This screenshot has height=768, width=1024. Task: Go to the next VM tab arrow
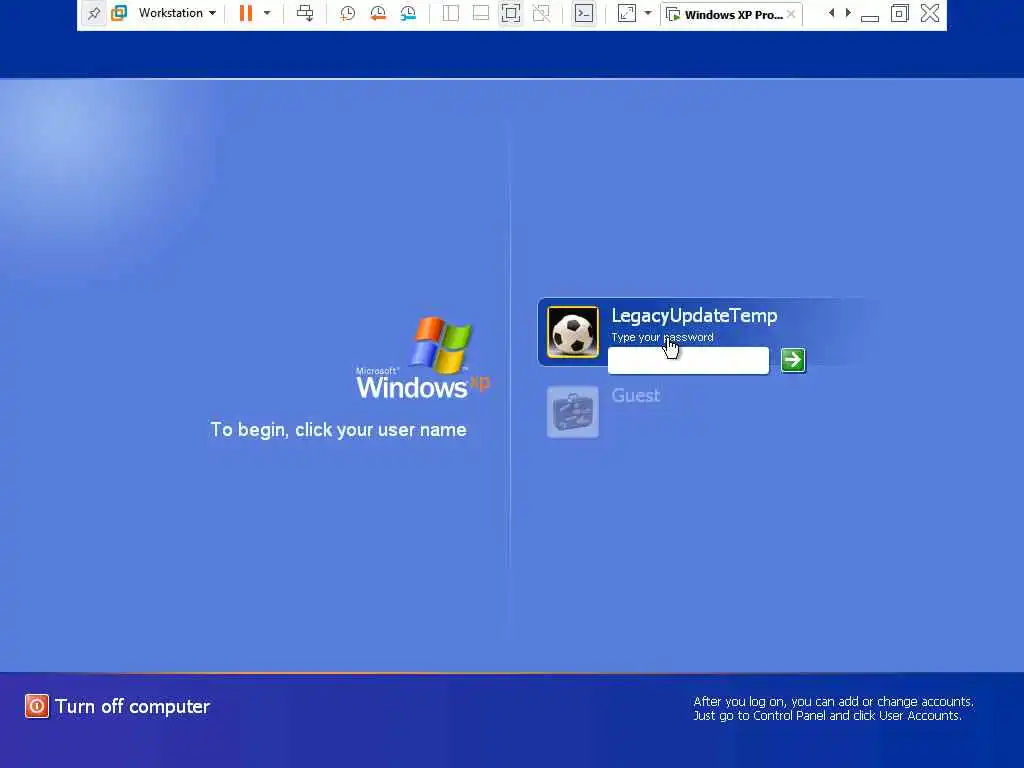pos(848,13)
